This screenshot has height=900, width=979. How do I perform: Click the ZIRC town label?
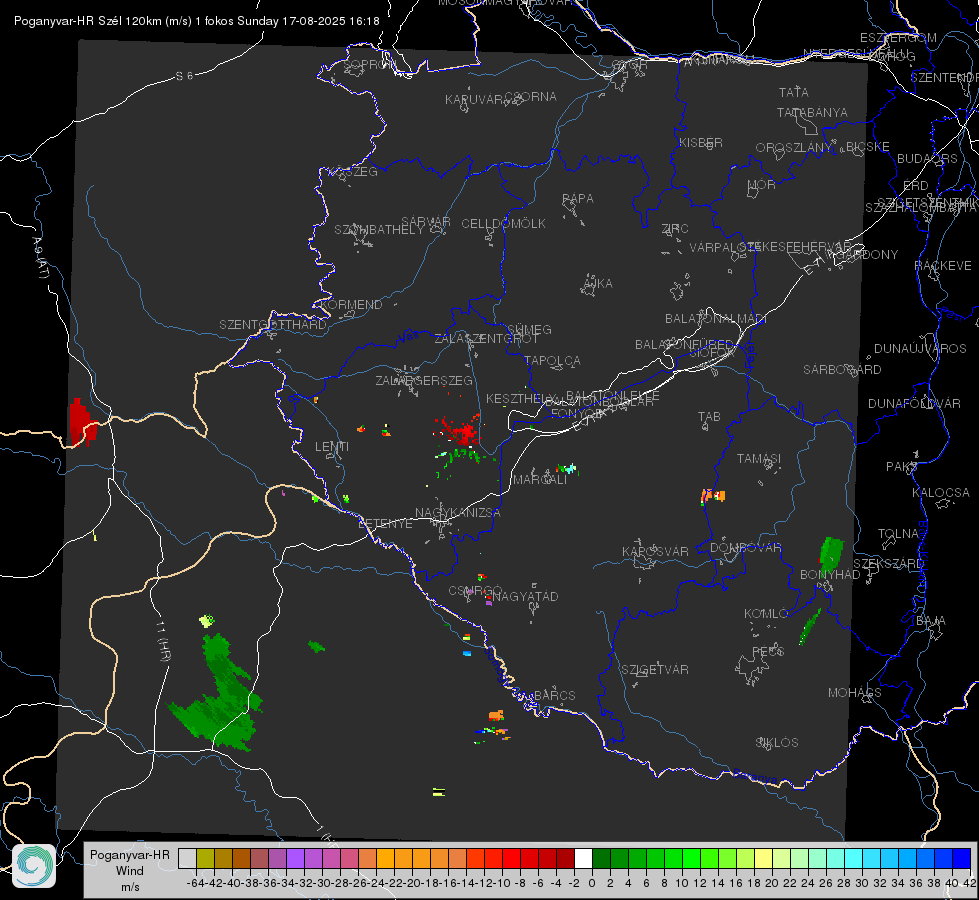675,229
